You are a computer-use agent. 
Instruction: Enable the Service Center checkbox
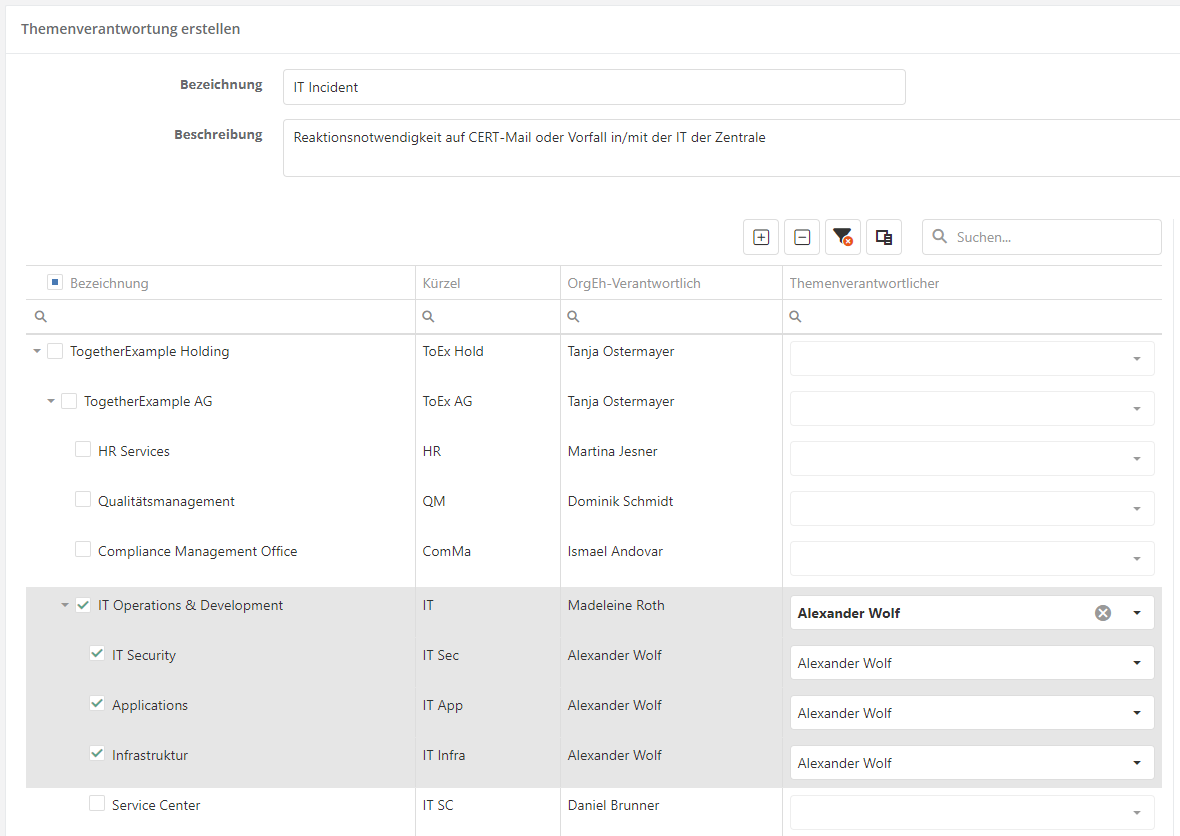click(x=97, y=803)
